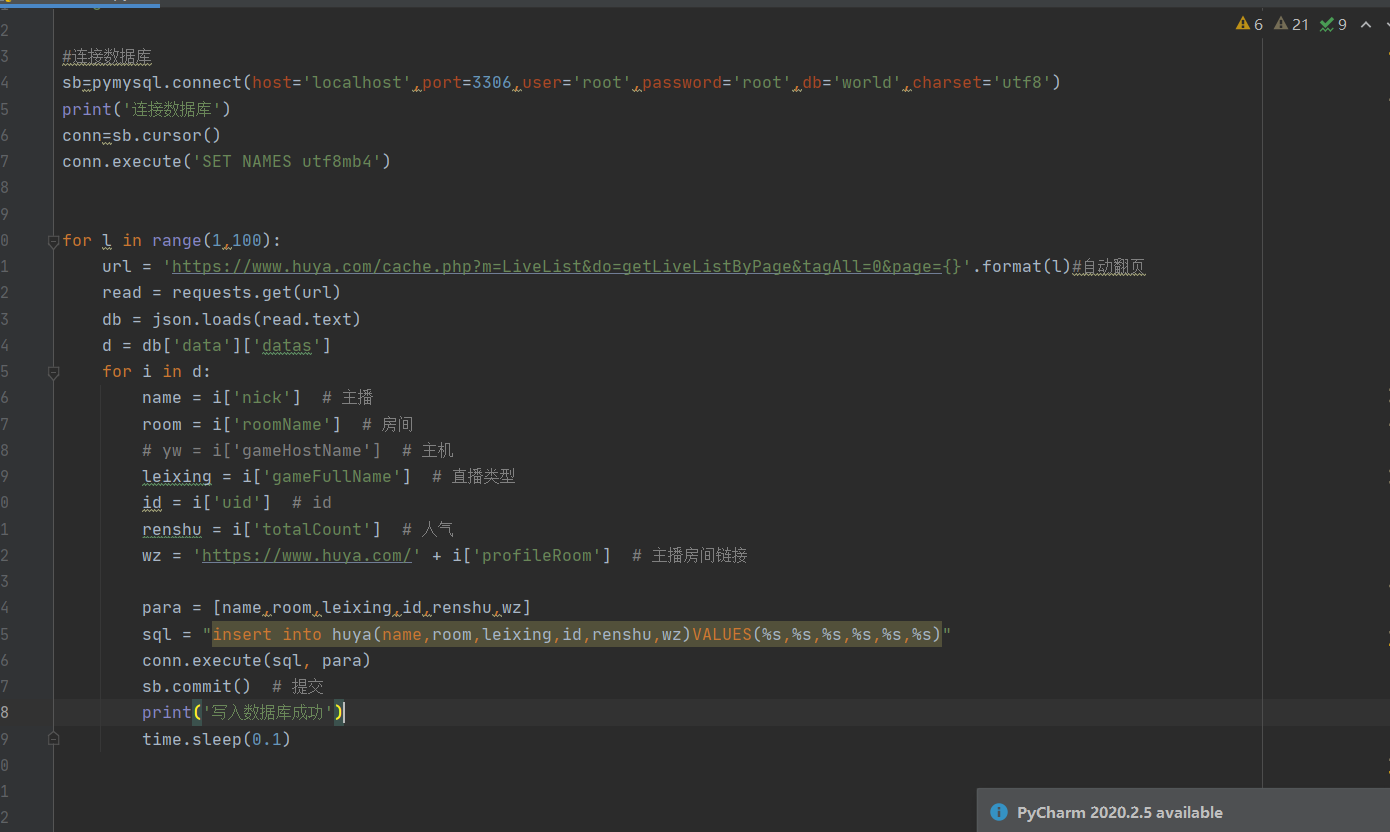The width and height of the screenshot is (1390, 832).
Task: Click the '#自动翻页' comment
Action: [1108, 266]
